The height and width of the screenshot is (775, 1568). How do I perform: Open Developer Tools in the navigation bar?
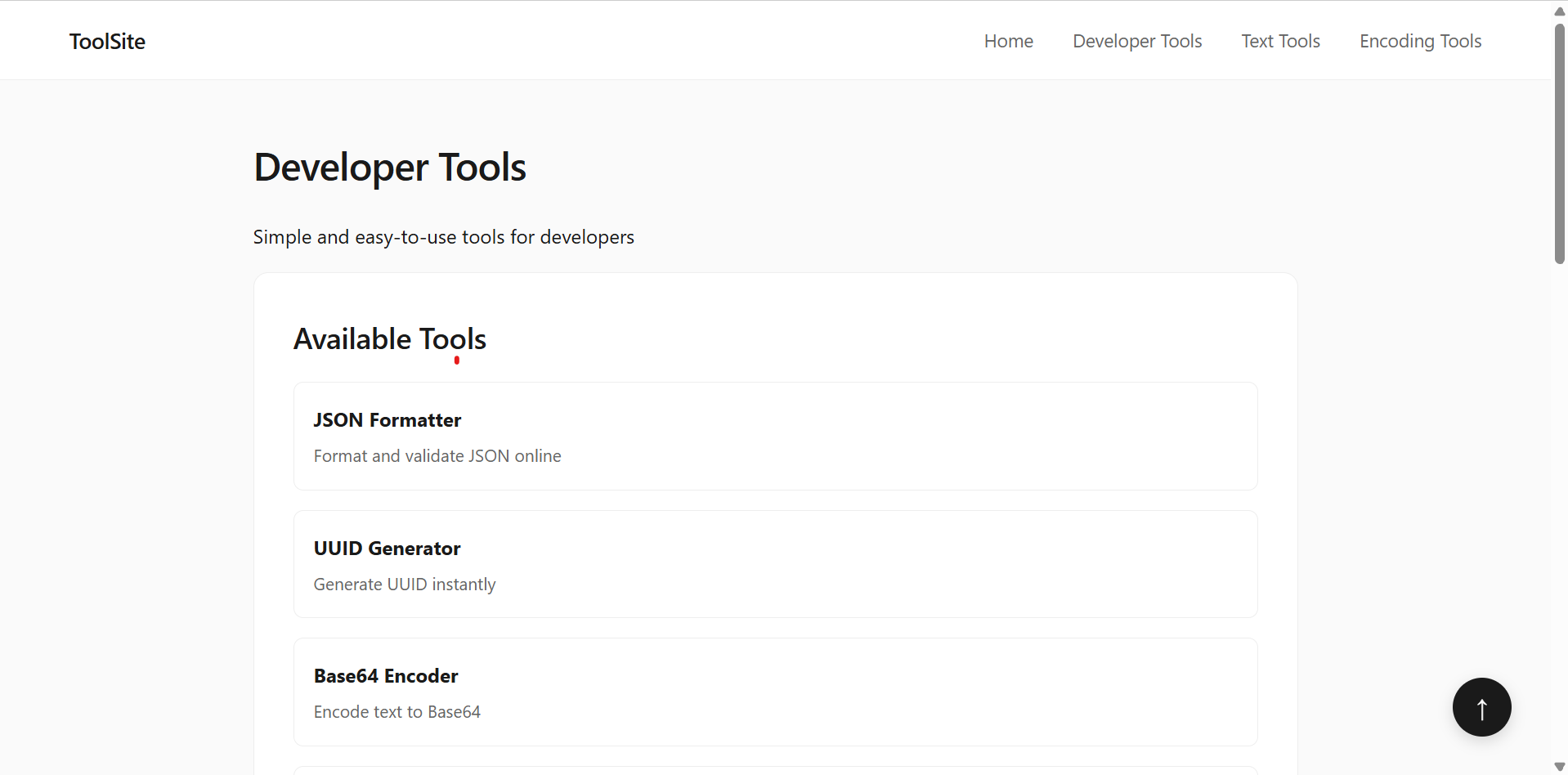1136,42
